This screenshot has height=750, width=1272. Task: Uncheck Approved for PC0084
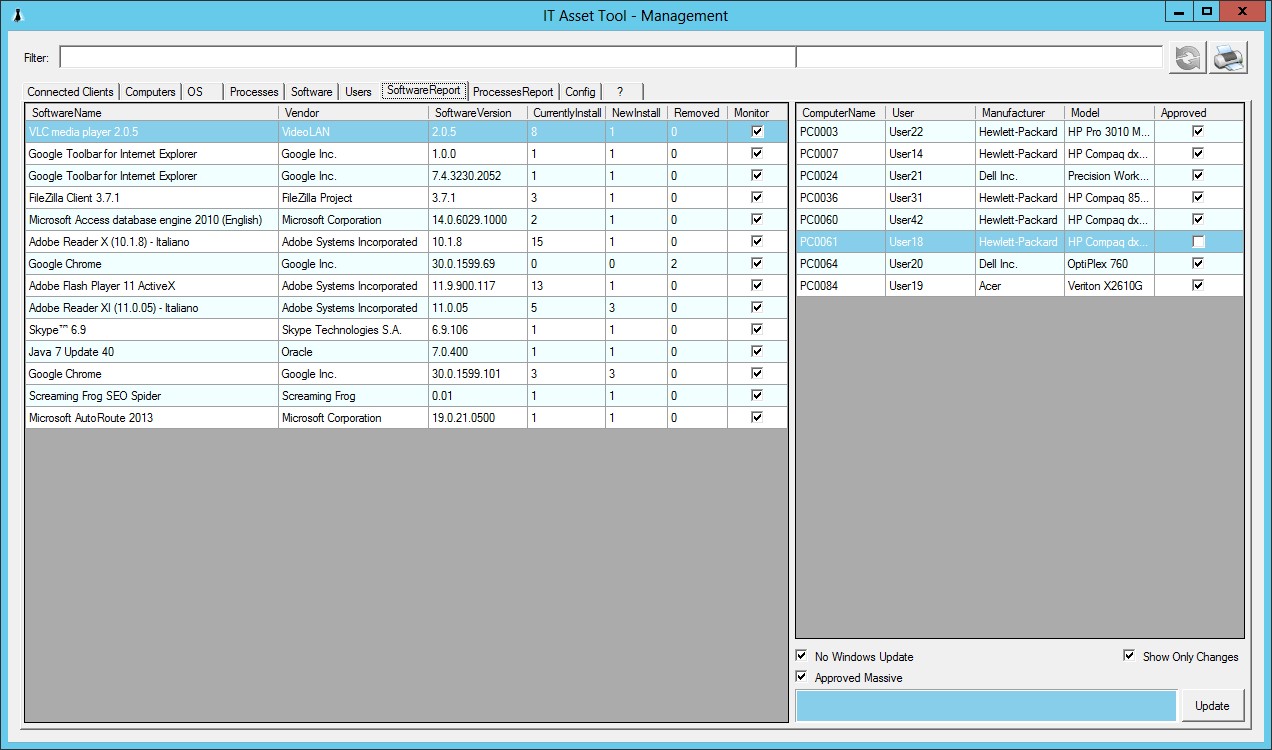pos(1197,285)
